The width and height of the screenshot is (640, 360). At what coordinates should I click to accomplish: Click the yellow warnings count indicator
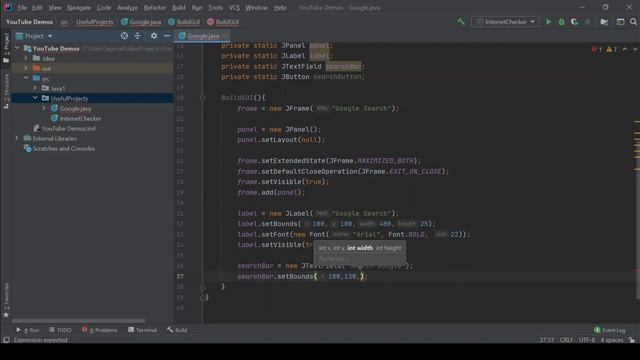coord(612,49)
